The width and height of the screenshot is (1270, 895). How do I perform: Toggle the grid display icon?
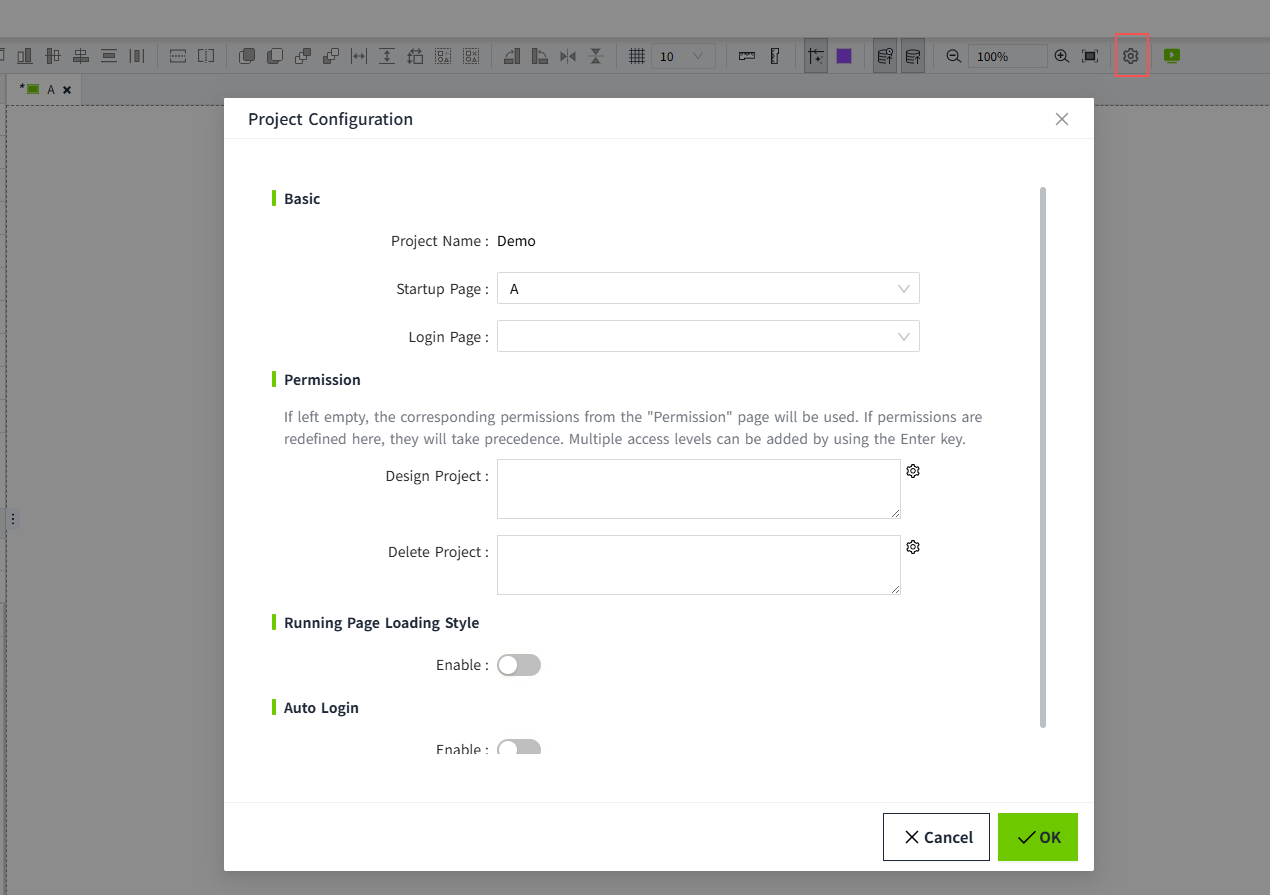click(636, 57)
